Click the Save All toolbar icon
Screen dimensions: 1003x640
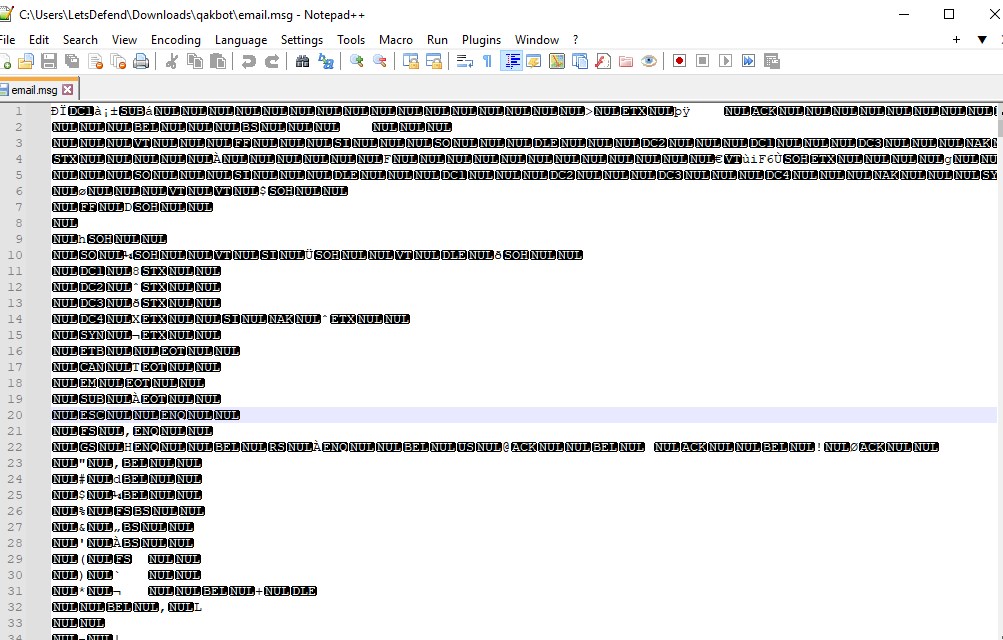(72, 61)
